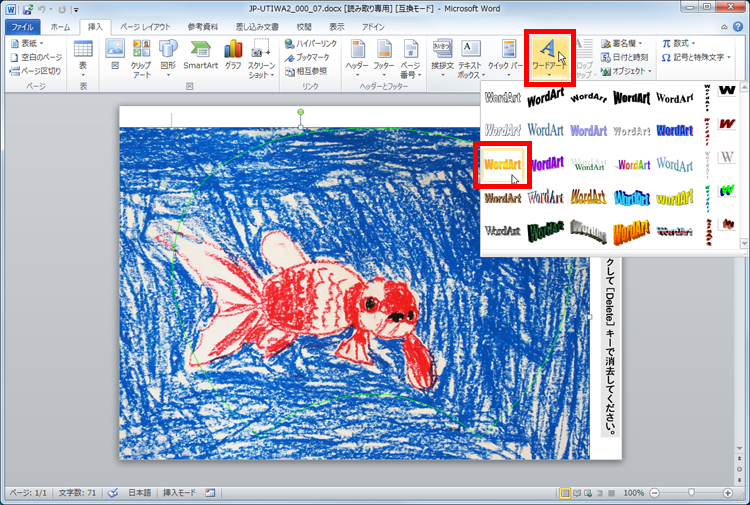Image resolution: width=750 pixels, height=505 pixels.
Task: Click the 100% zoom level button
Action: pos(633,493)
